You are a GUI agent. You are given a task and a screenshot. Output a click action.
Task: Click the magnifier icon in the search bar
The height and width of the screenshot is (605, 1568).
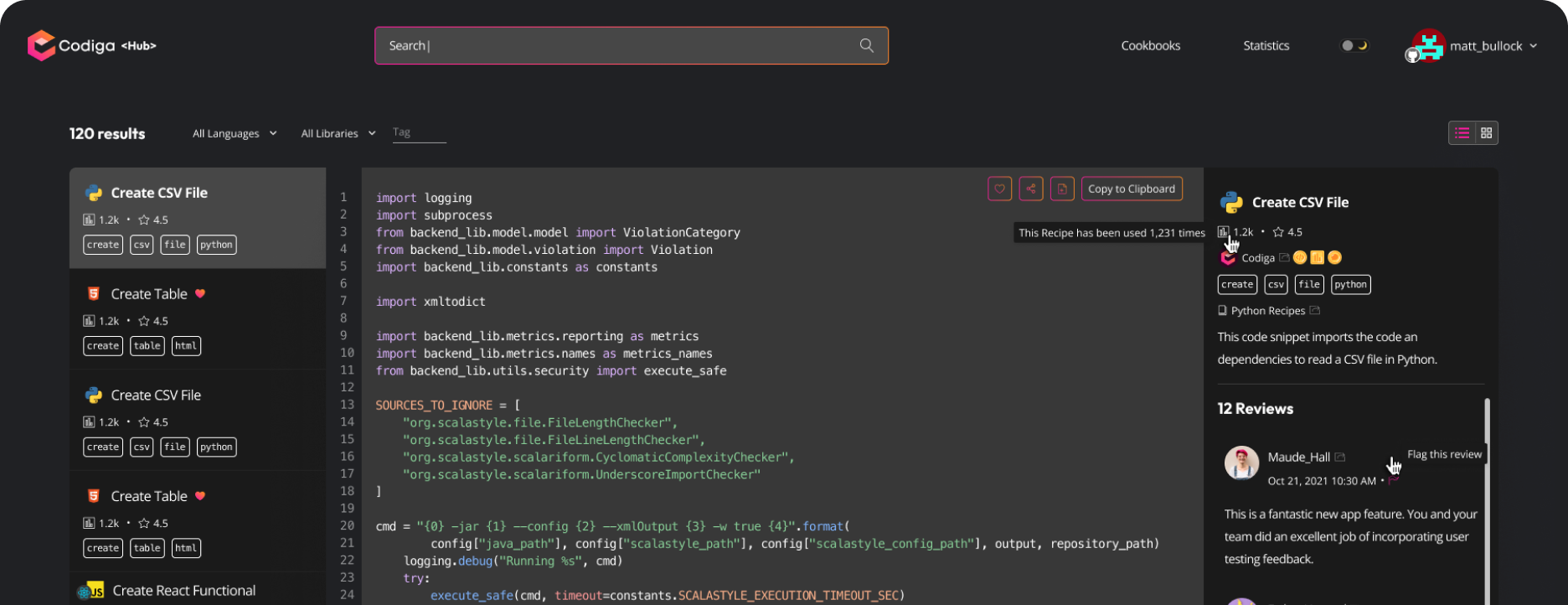tap(866, 45)
